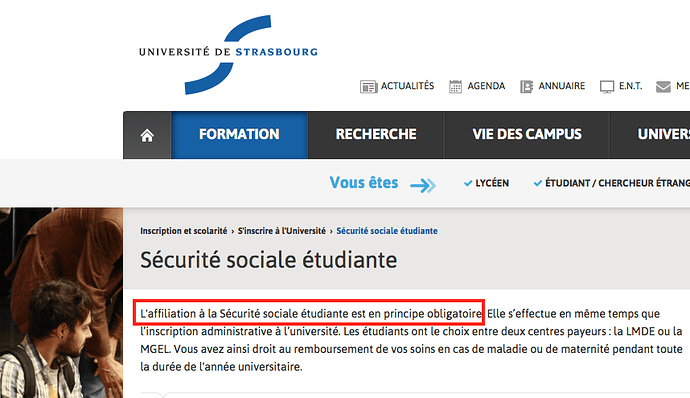The width and height of the screenshot is (690, 398).
Task: Click the Agenda calendar icon
Action: (455, 87)
